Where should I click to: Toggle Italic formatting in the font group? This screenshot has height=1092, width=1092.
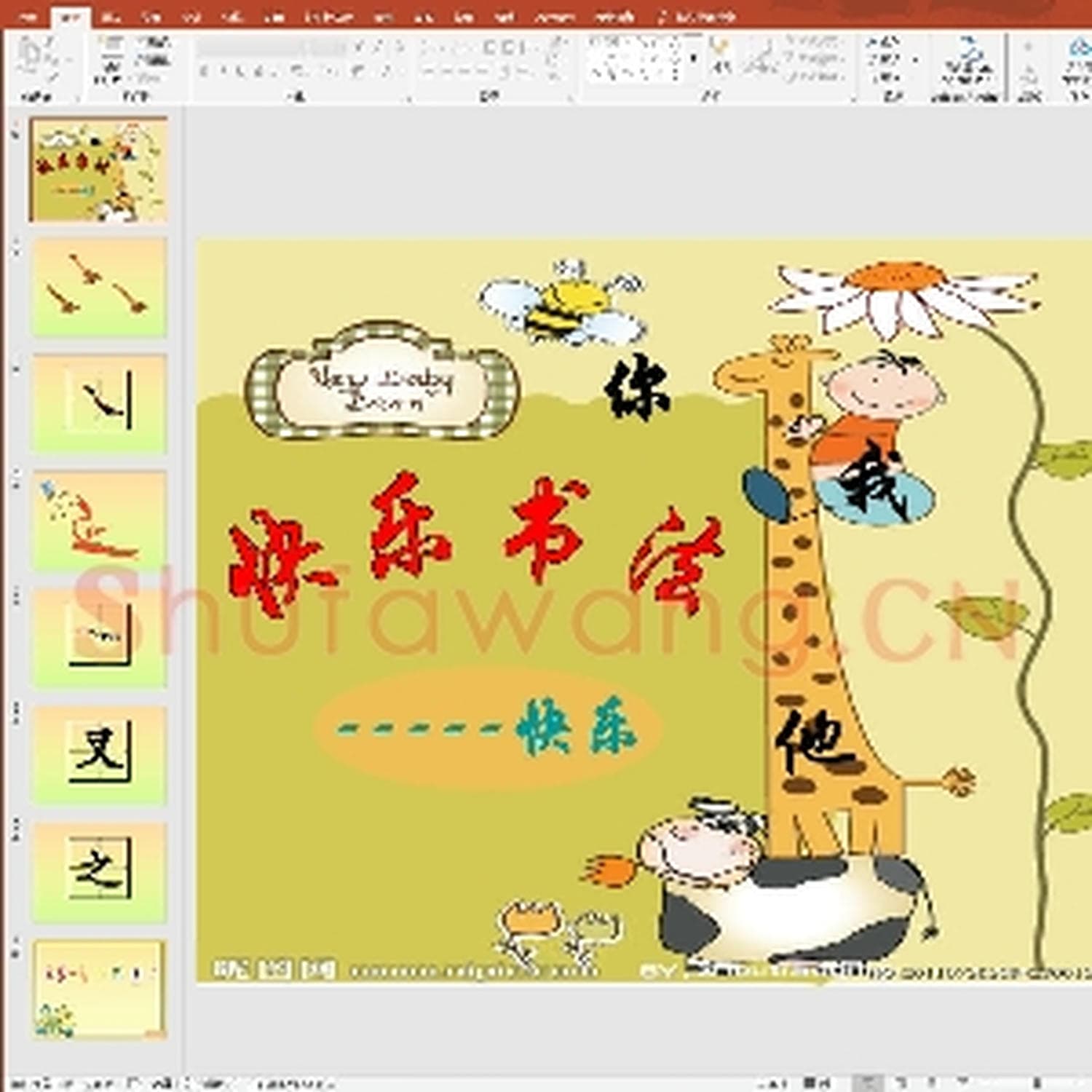tap(225, 71)
